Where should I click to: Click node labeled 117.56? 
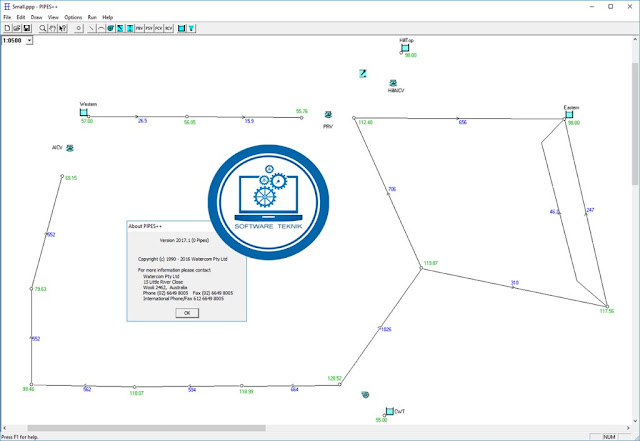pos(607,306)
